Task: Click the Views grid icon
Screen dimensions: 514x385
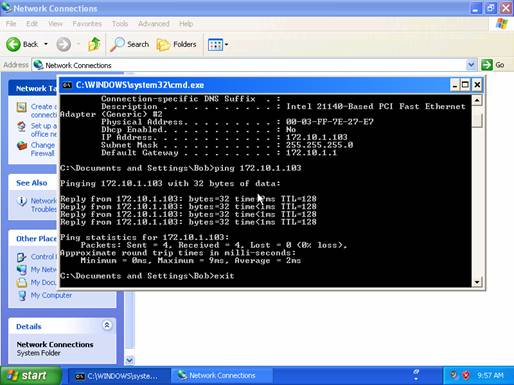Action: click(215, 44)
